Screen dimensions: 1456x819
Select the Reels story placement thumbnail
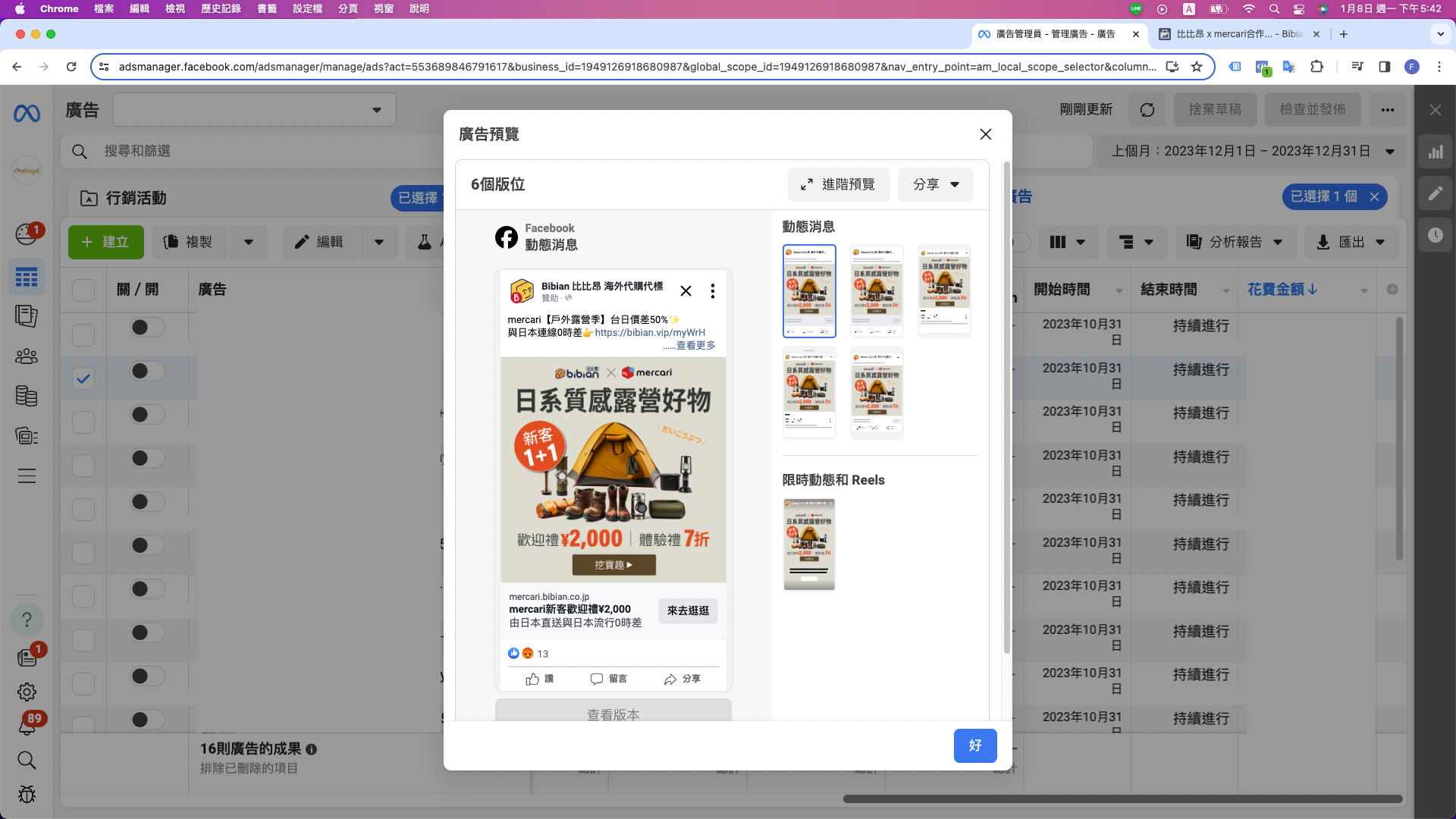click(809, 544)
